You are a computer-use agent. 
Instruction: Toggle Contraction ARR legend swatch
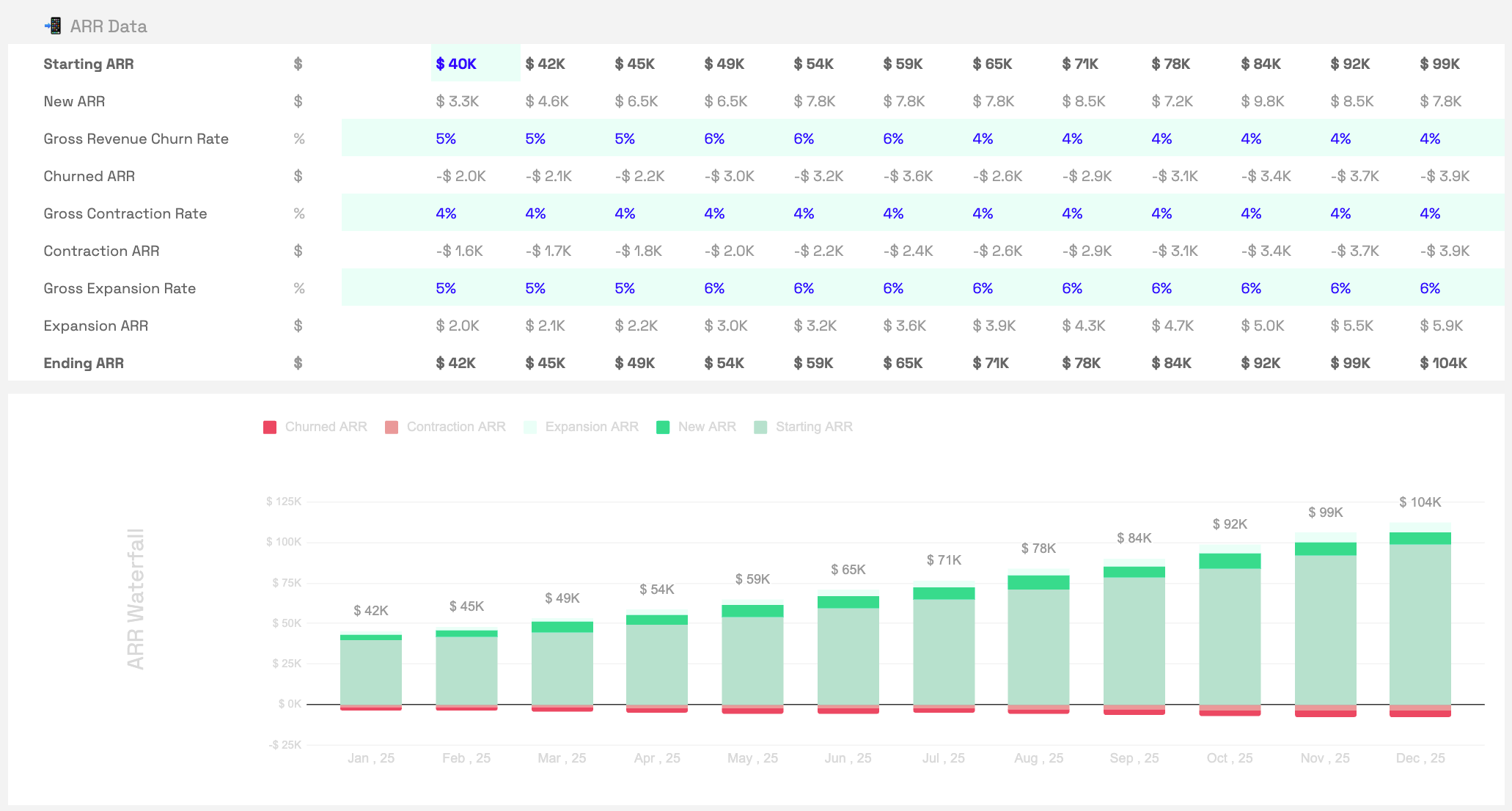(392, 427)
